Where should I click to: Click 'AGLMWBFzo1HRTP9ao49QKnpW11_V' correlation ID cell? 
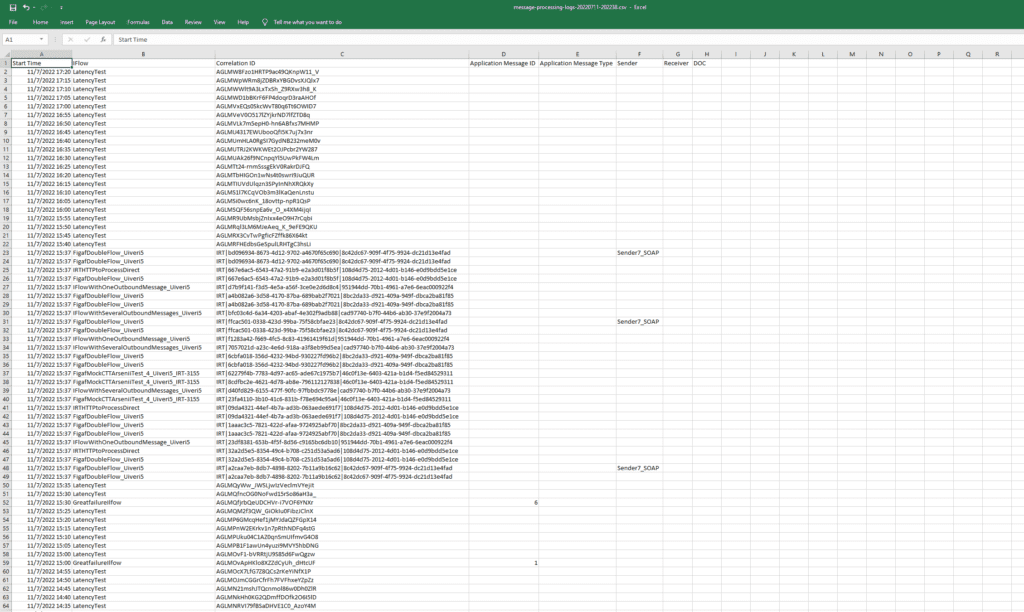342,72
